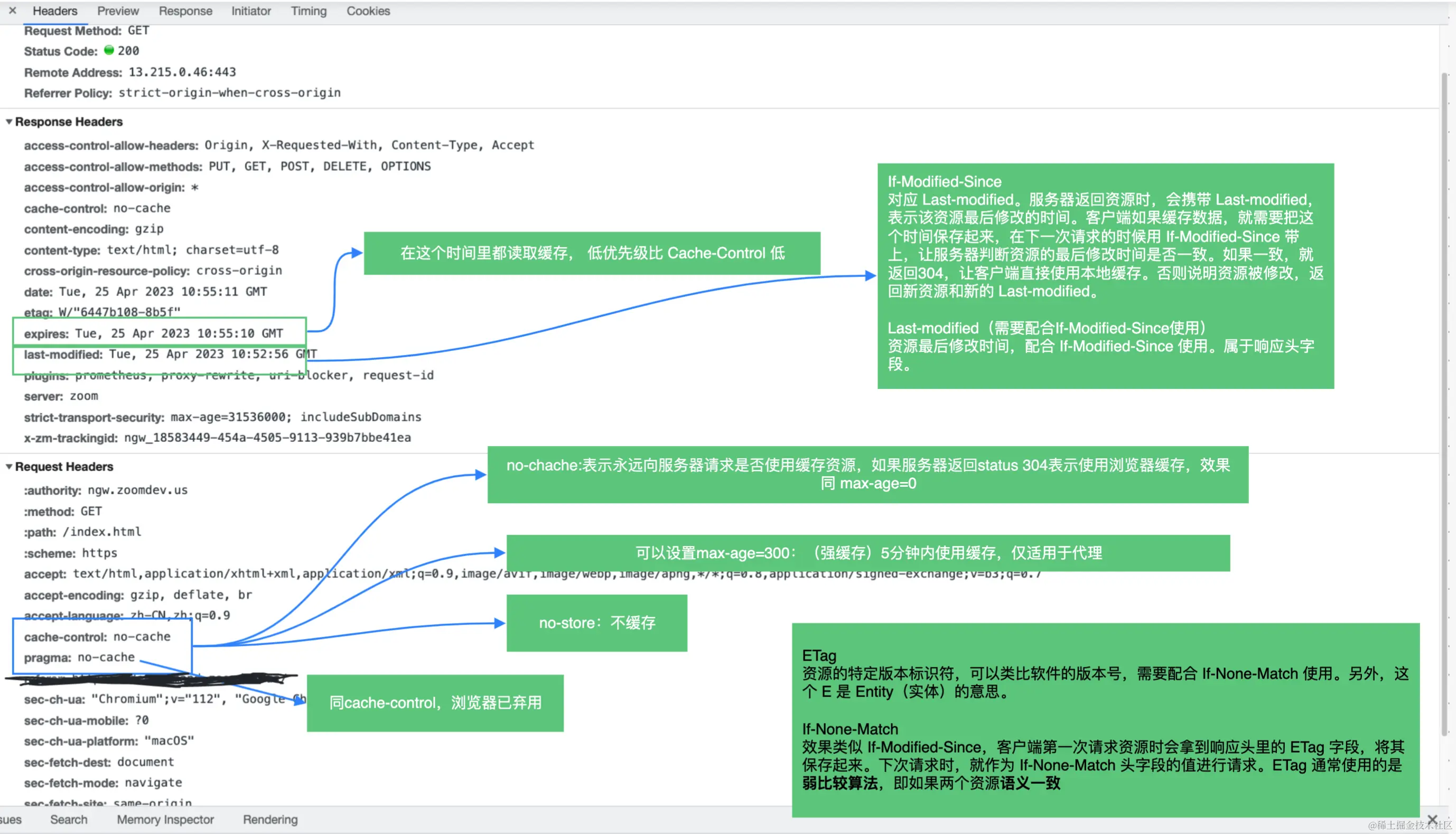Open the Timing tab
This screenshot has height=834, width=1456.
click(309, 11)
